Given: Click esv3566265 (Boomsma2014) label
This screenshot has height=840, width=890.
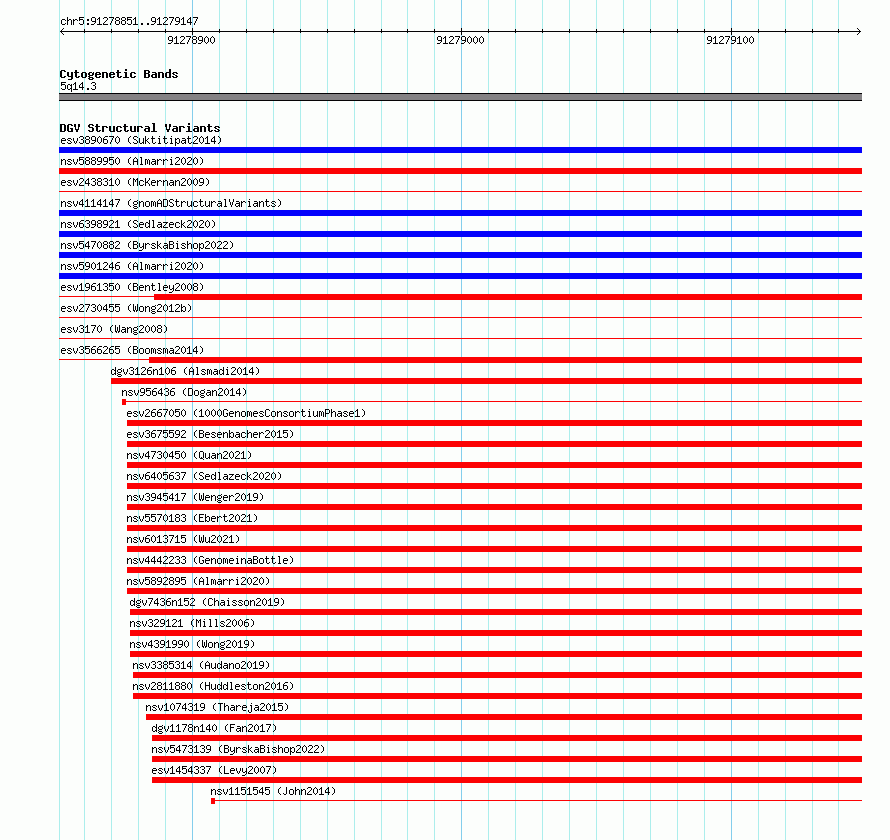Looking at the screenshot, I should pos(132,350).
